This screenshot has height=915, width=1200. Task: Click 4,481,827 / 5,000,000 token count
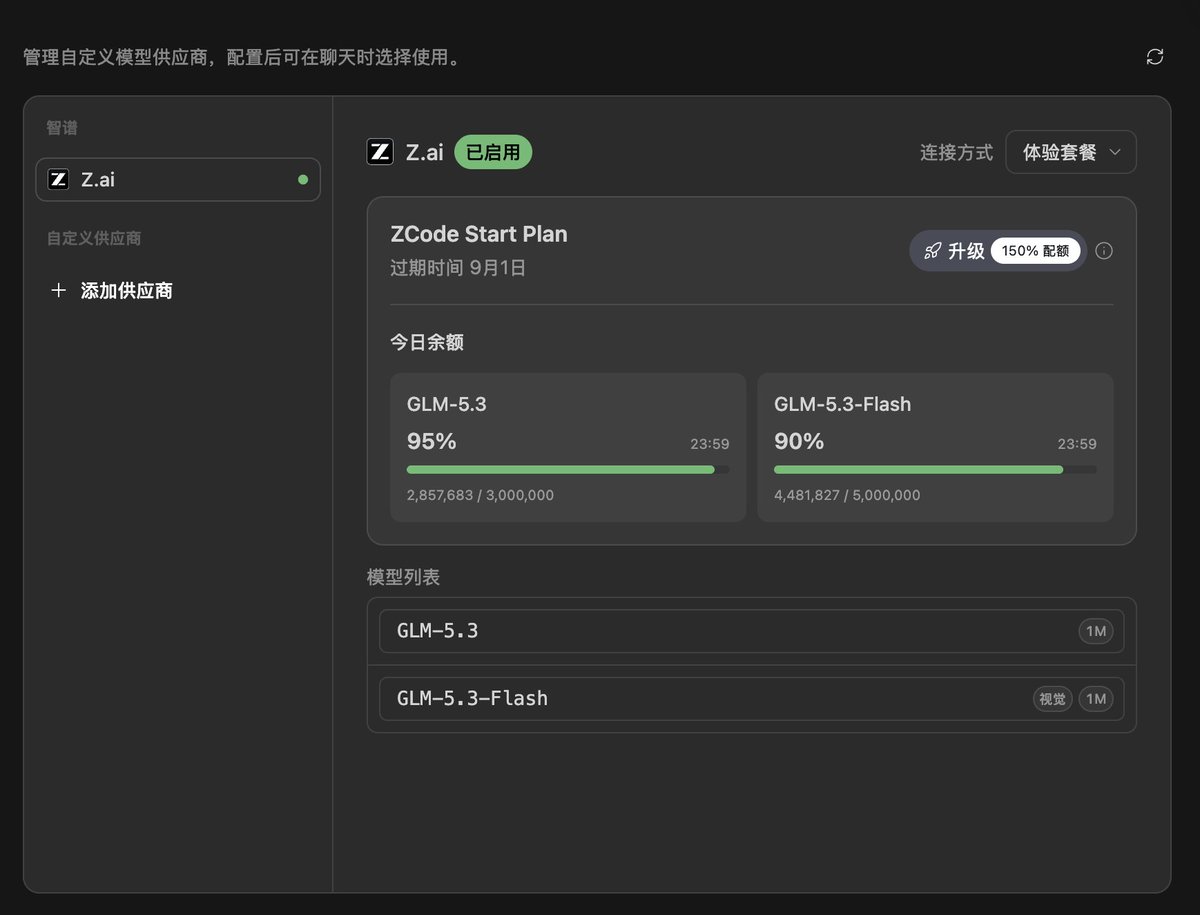tap(847, 495)
